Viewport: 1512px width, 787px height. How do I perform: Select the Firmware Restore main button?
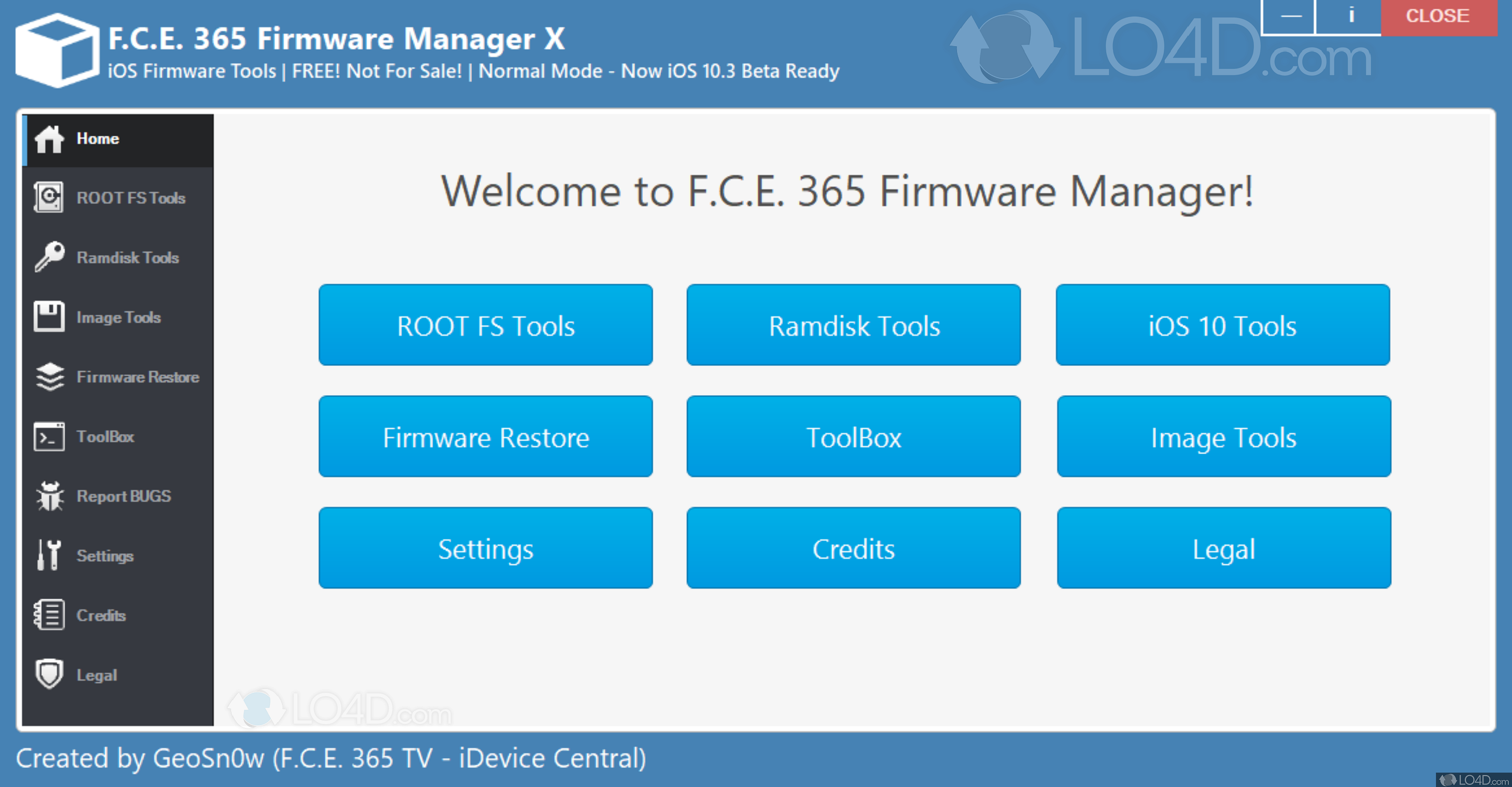(486, 437)
